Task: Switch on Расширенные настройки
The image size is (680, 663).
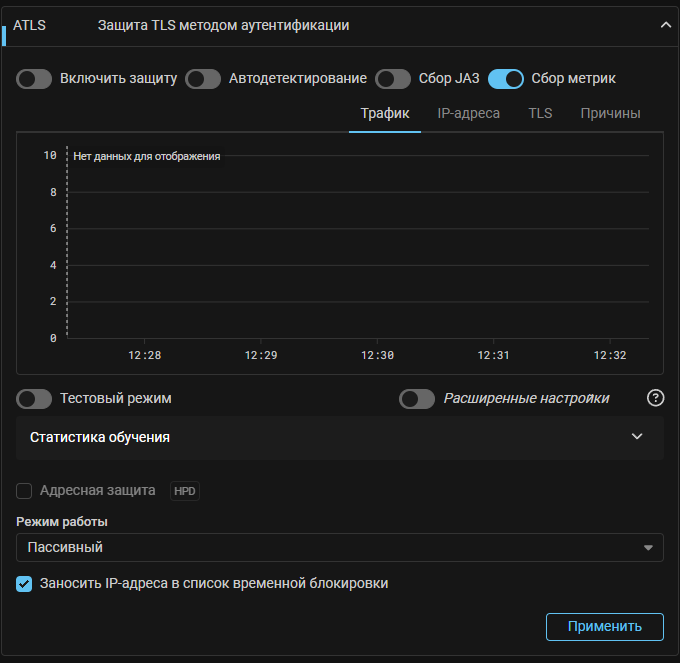Action: pyautogui.click(x=417, y=399)
